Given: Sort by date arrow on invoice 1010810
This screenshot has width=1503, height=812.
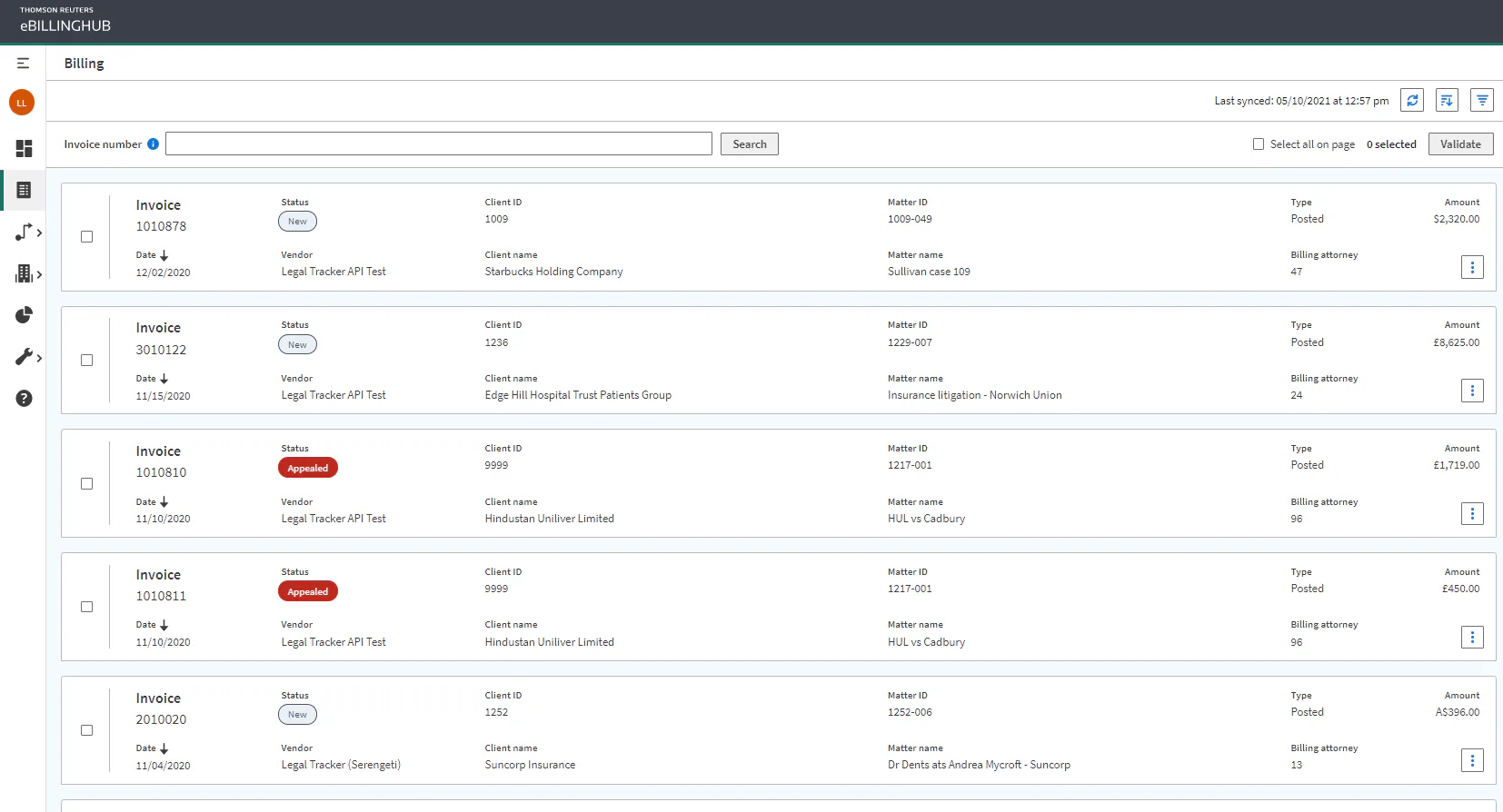Looking at the screenshot, I should coord(164,502).
